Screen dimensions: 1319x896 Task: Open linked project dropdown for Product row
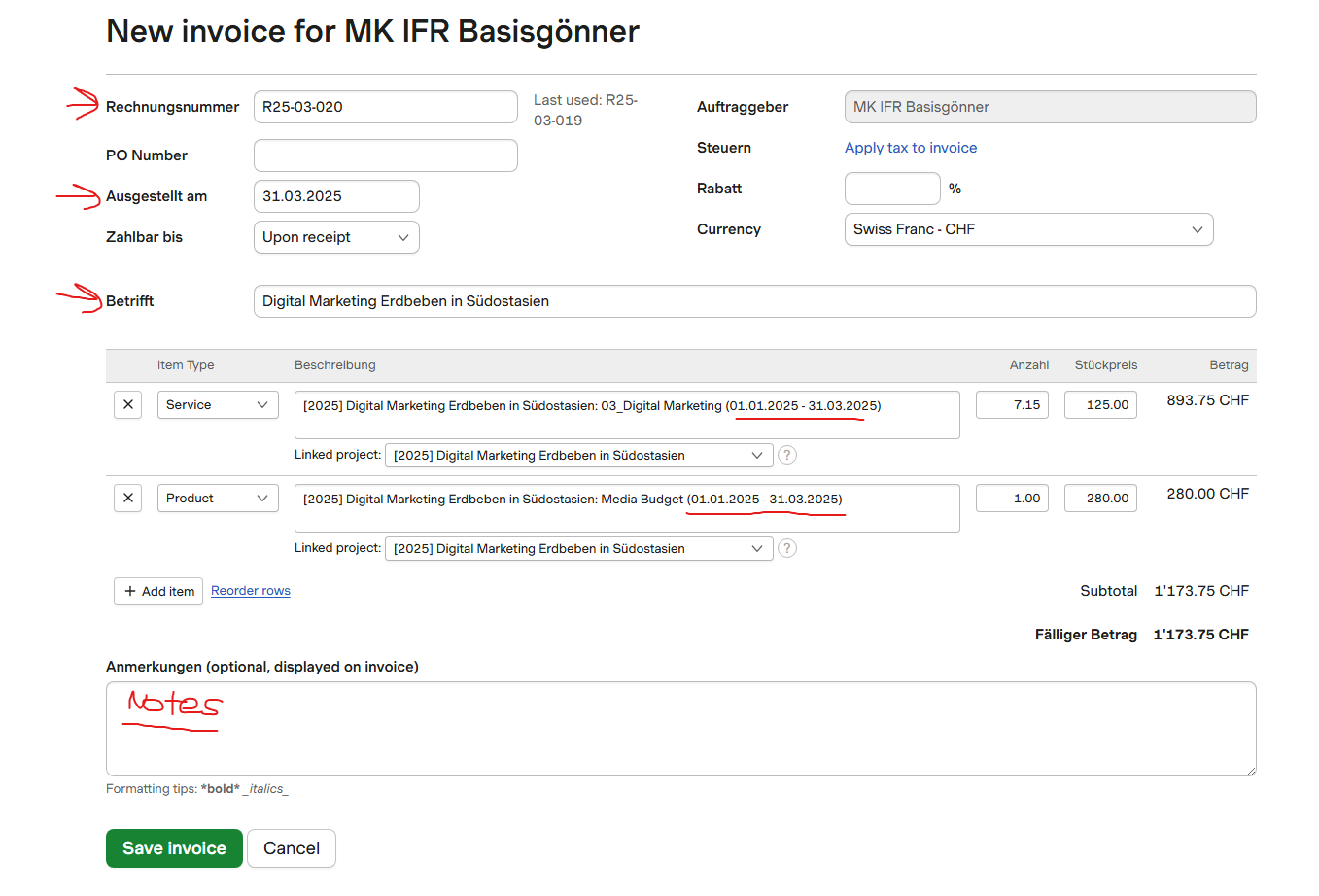[579, 548]
